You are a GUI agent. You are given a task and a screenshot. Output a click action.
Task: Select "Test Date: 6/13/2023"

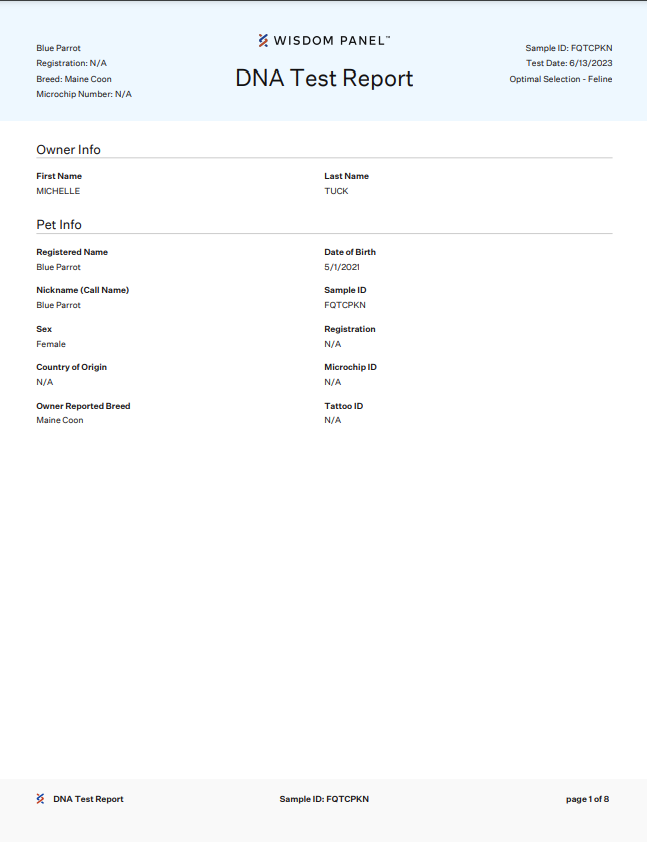tap(569, 63)
